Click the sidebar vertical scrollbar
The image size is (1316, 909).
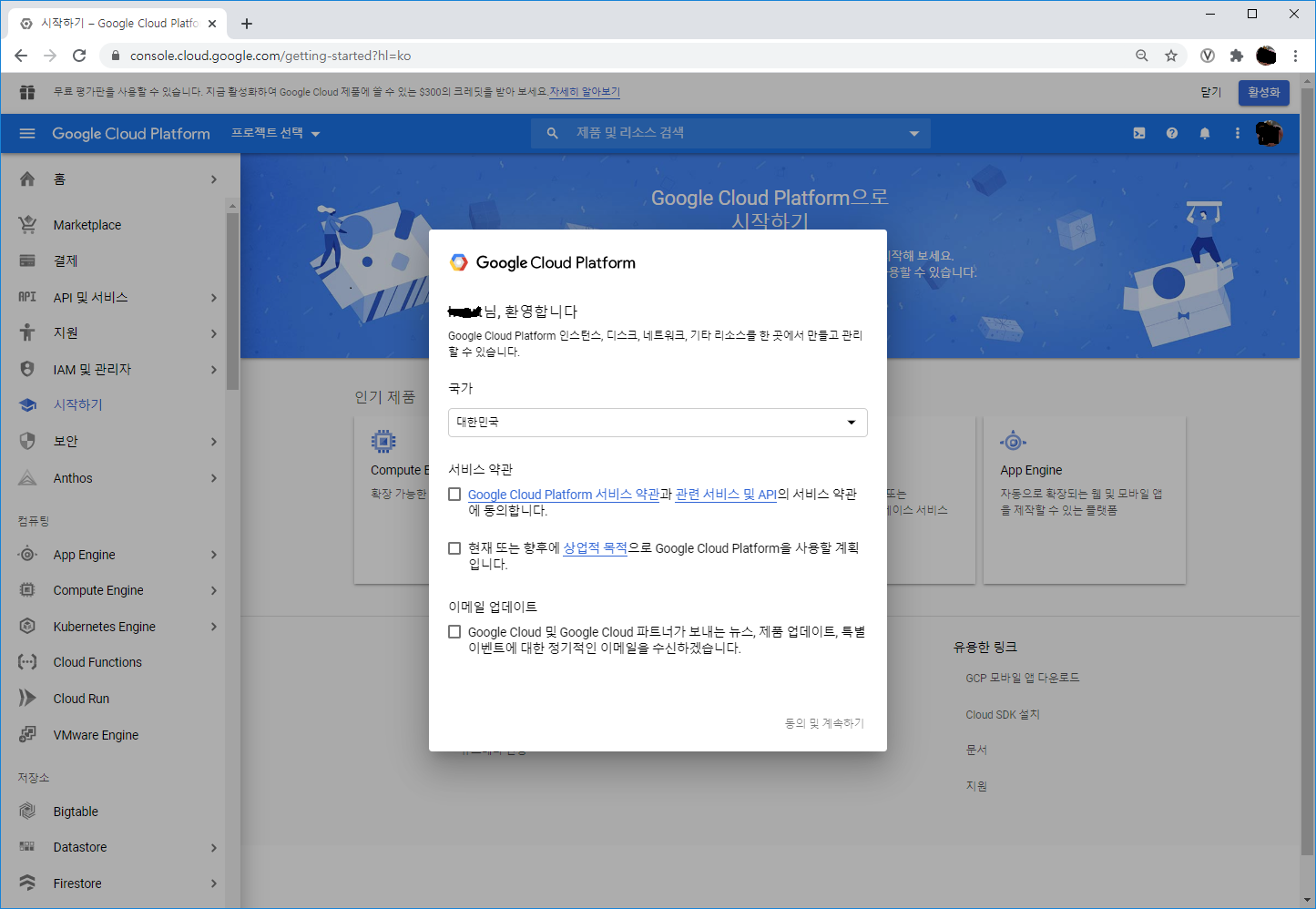[x=232, y=301]
